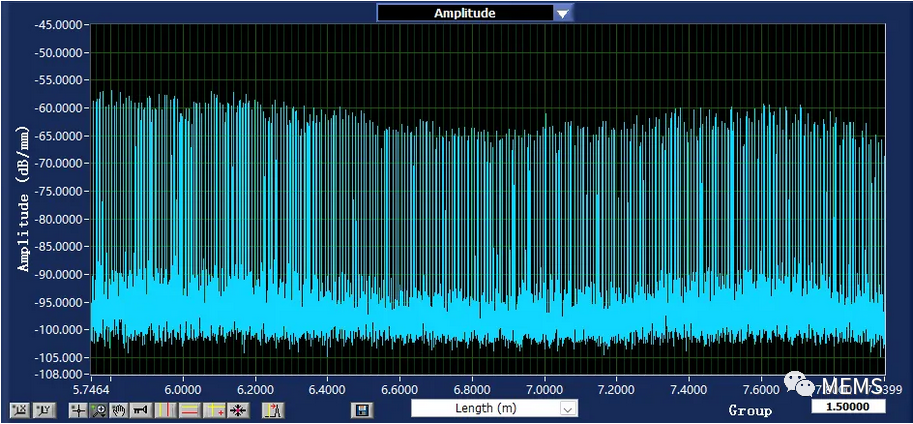Select the zoom magnifier tool
Screen dimensions: 913x424
(97, 411)
